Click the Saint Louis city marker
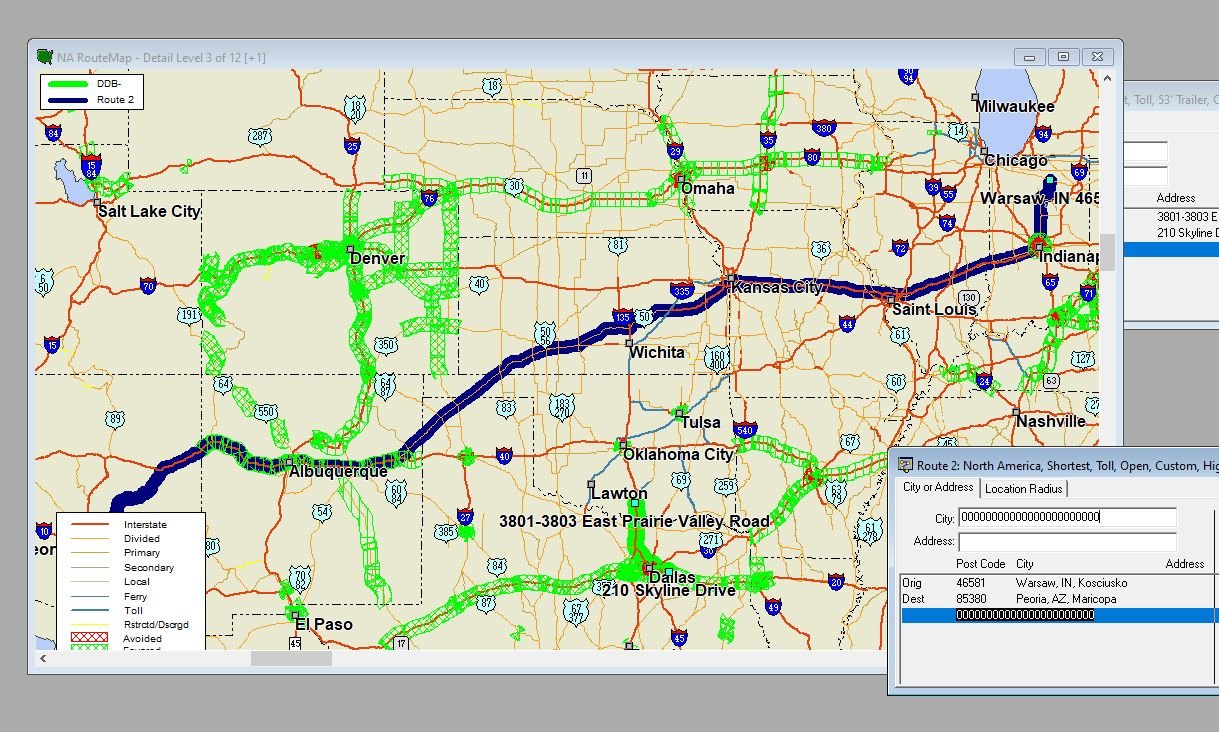This screenshot has height=732, width=1219. pos(891,298)
